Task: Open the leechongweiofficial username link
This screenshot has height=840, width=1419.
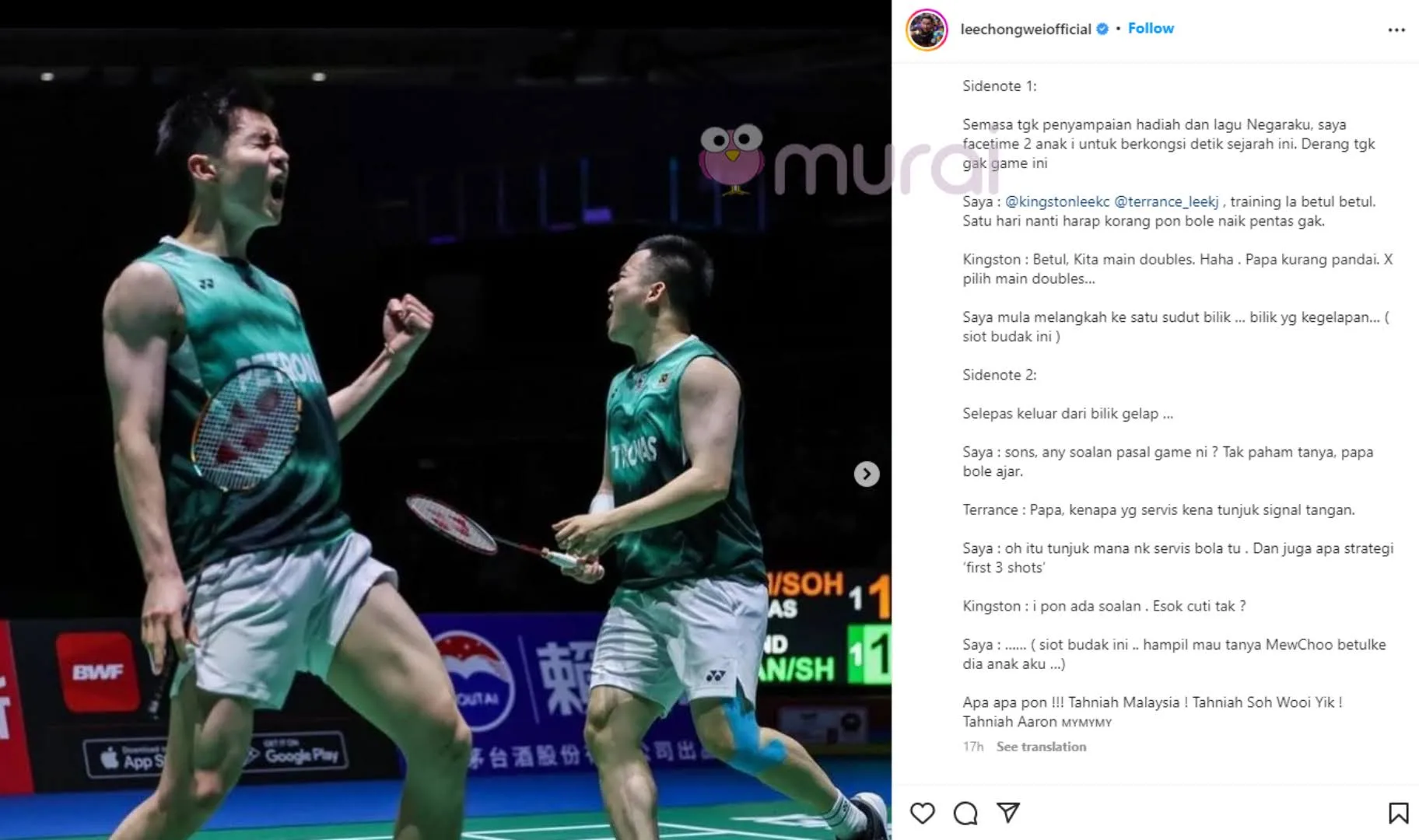Action: (1025, 29)
